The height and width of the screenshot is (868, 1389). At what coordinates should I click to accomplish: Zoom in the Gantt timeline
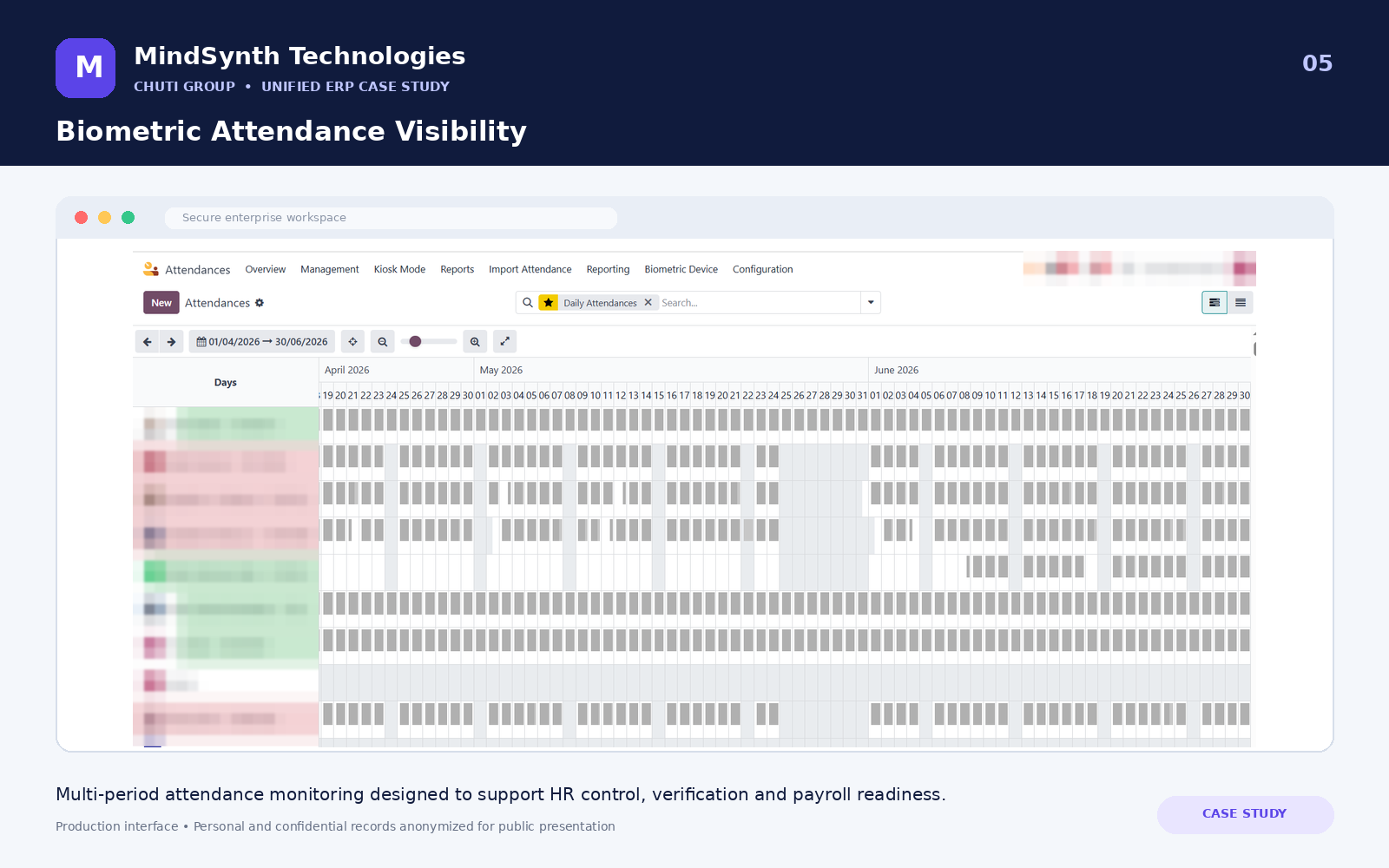pyautogui.click(x=475, y=342)
